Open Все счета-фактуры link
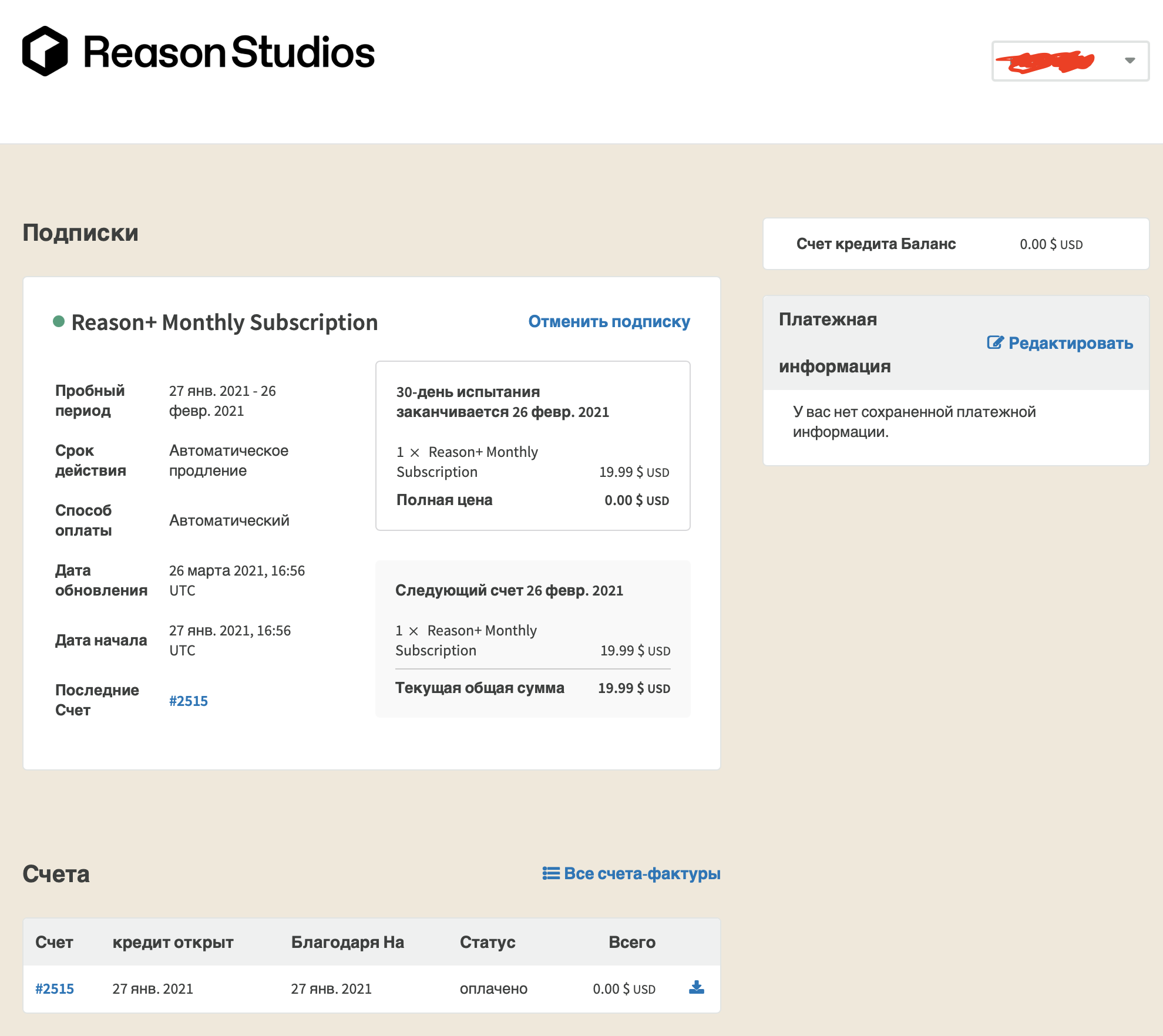 click(x=642, y=873)
